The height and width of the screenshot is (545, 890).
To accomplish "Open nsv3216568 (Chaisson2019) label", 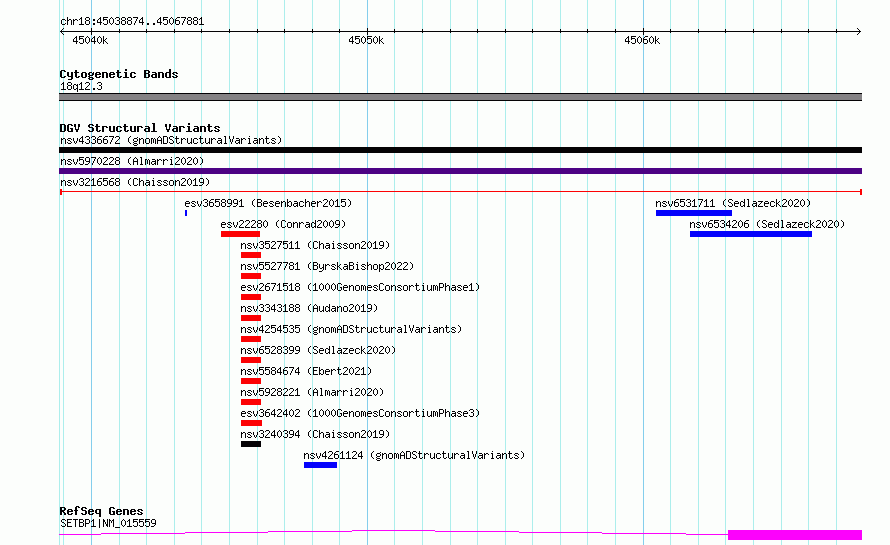I will 135,182.
